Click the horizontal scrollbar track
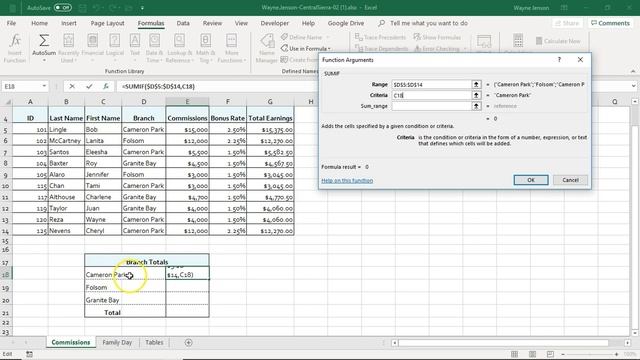This screenshot has height=360, width=640. (510, 343)
